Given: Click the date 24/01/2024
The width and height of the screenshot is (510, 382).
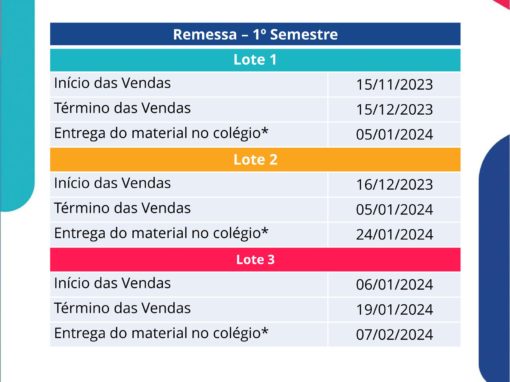Looking at the screenshot, I should [394, 235].
